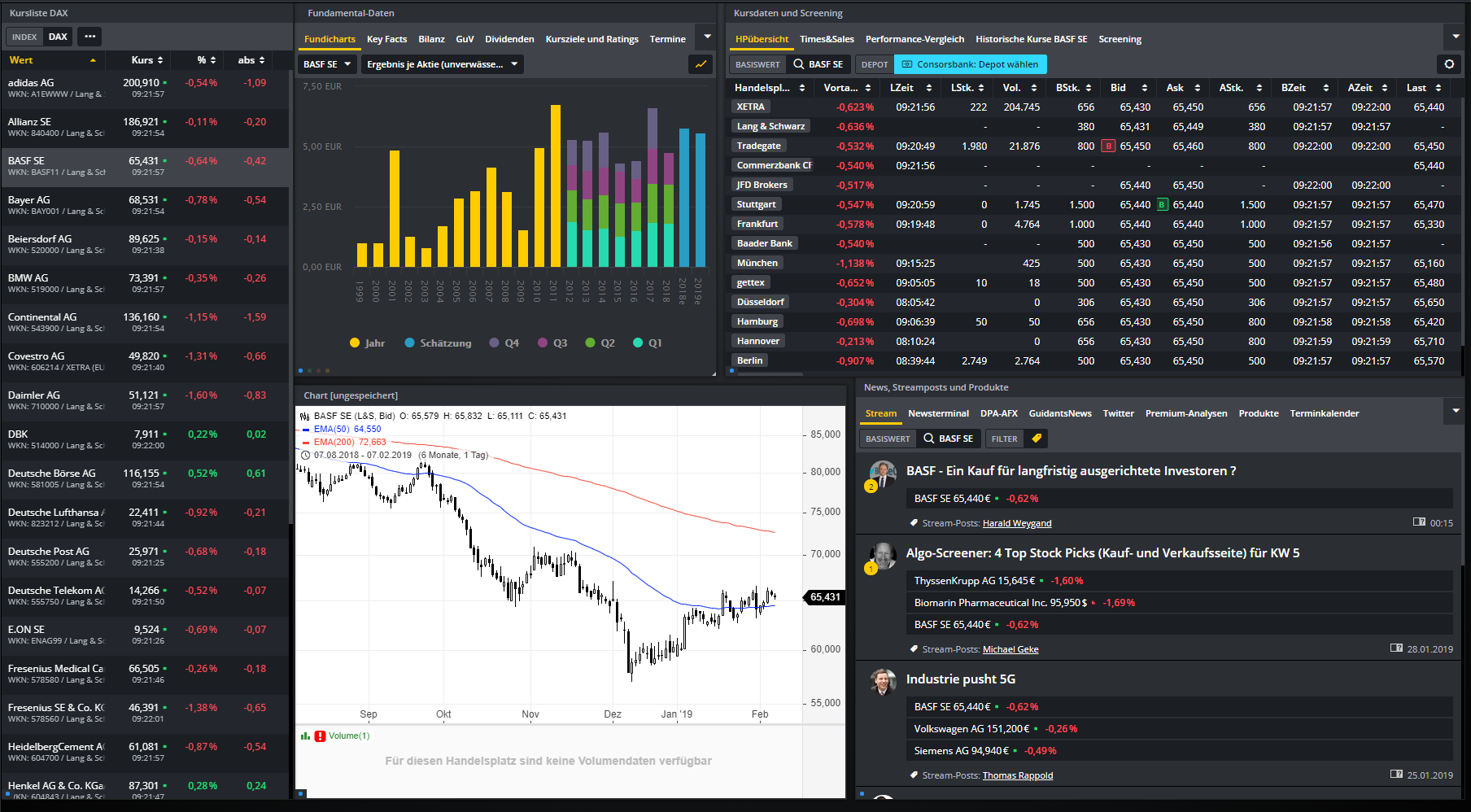This screenshot has width=1471, height=812.
Task: Click the clock icon before the chart date range
Action: (306, 456)
